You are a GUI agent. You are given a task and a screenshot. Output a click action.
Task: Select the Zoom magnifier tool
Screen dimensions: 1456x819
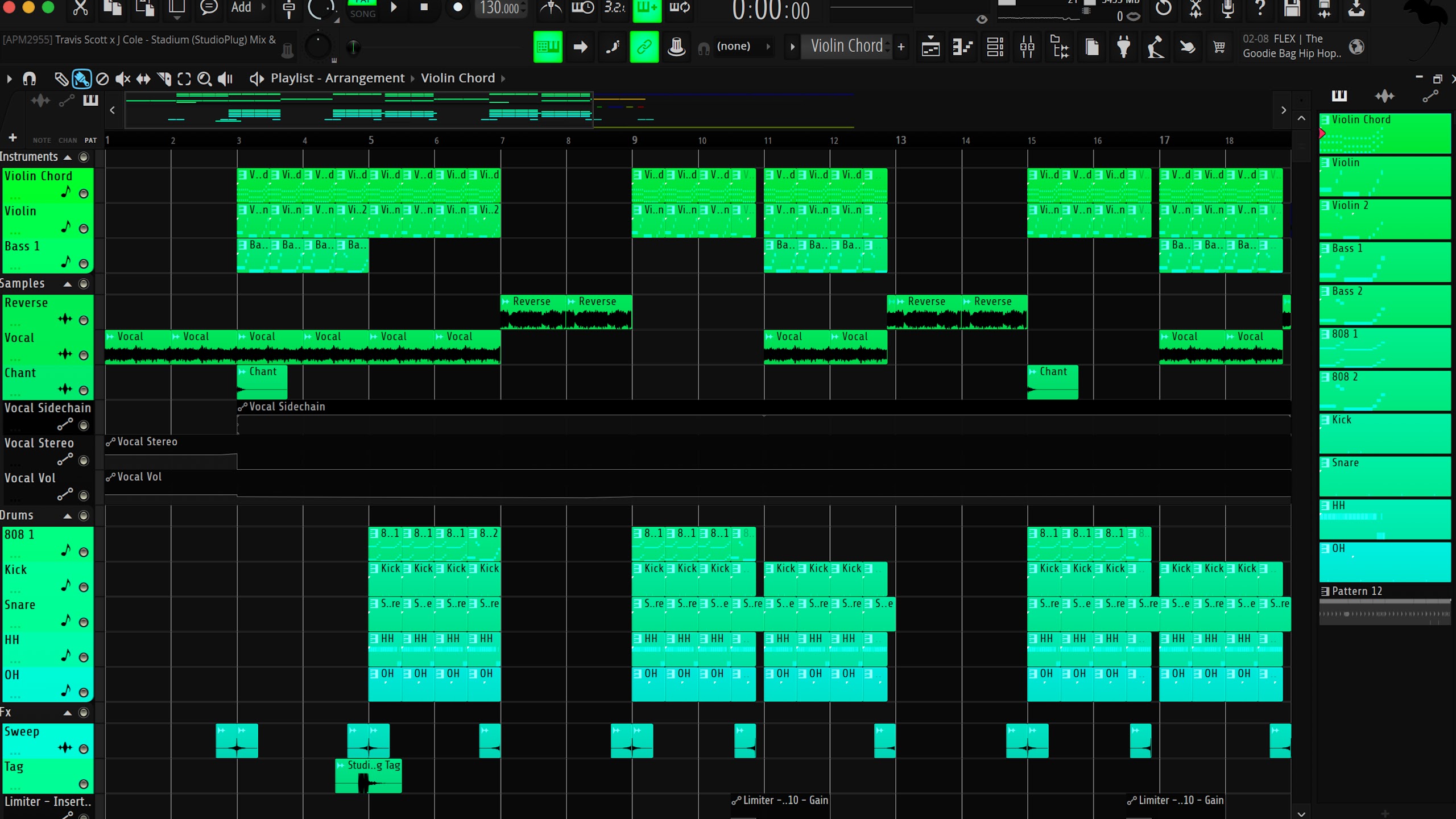[204, 78]
